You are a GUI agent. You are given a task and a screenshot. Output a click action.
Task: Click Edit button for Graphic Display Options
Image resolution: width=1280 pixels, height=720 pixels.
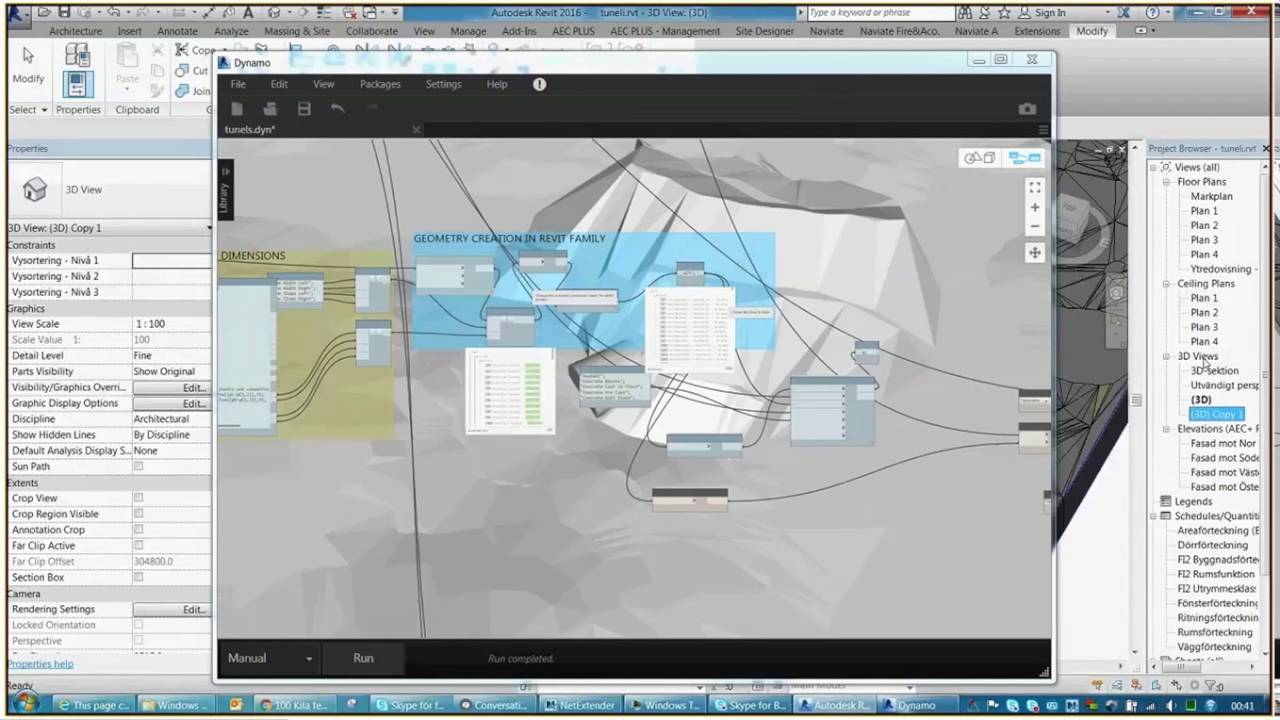tap(170, 403)
